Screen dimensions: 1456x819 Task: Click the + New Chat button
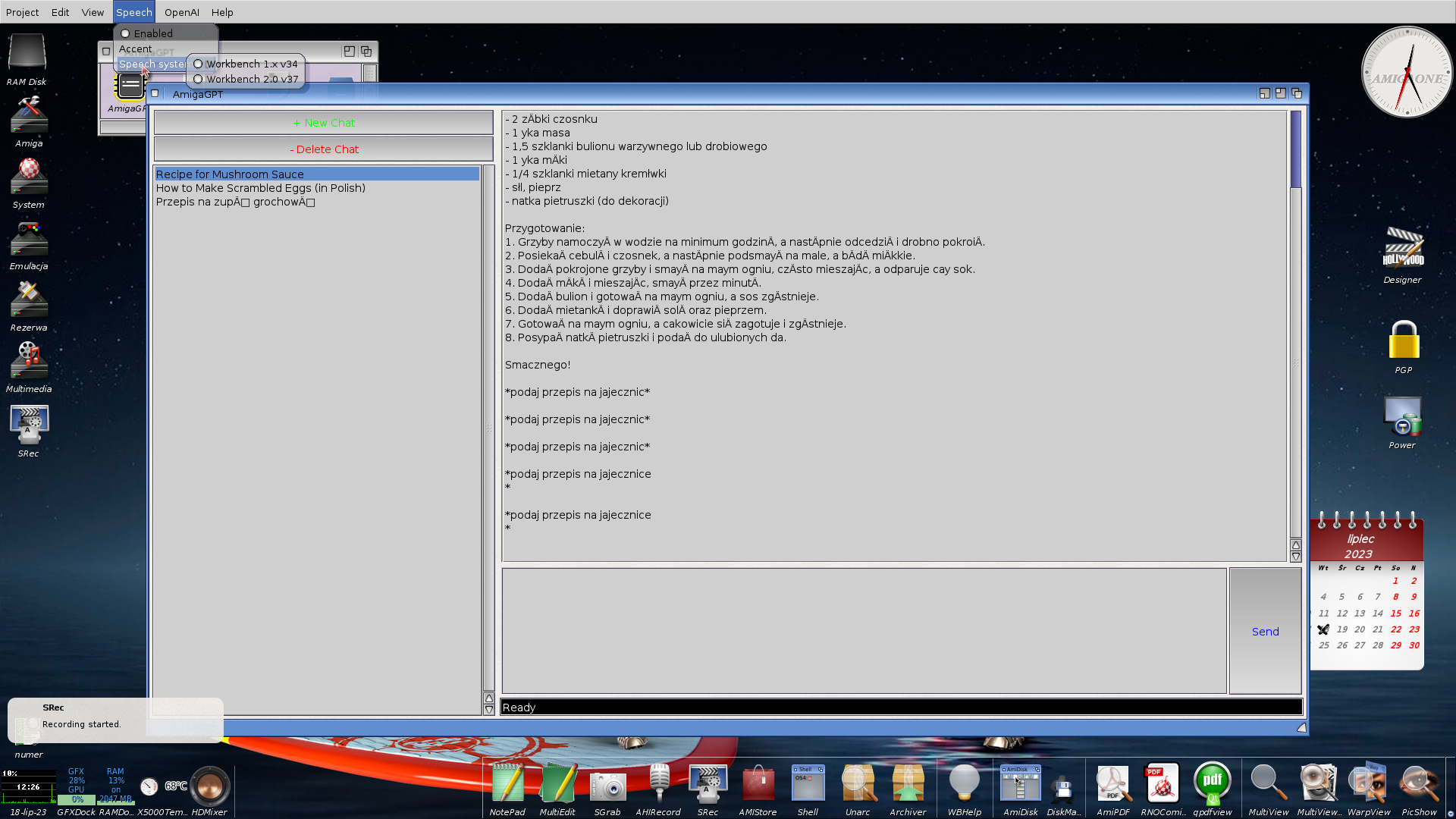tap(324, 123)
